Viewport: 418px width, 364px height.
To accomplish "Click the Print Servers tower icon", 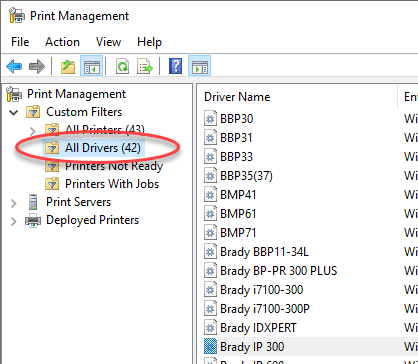I will (x=33, y=202).
